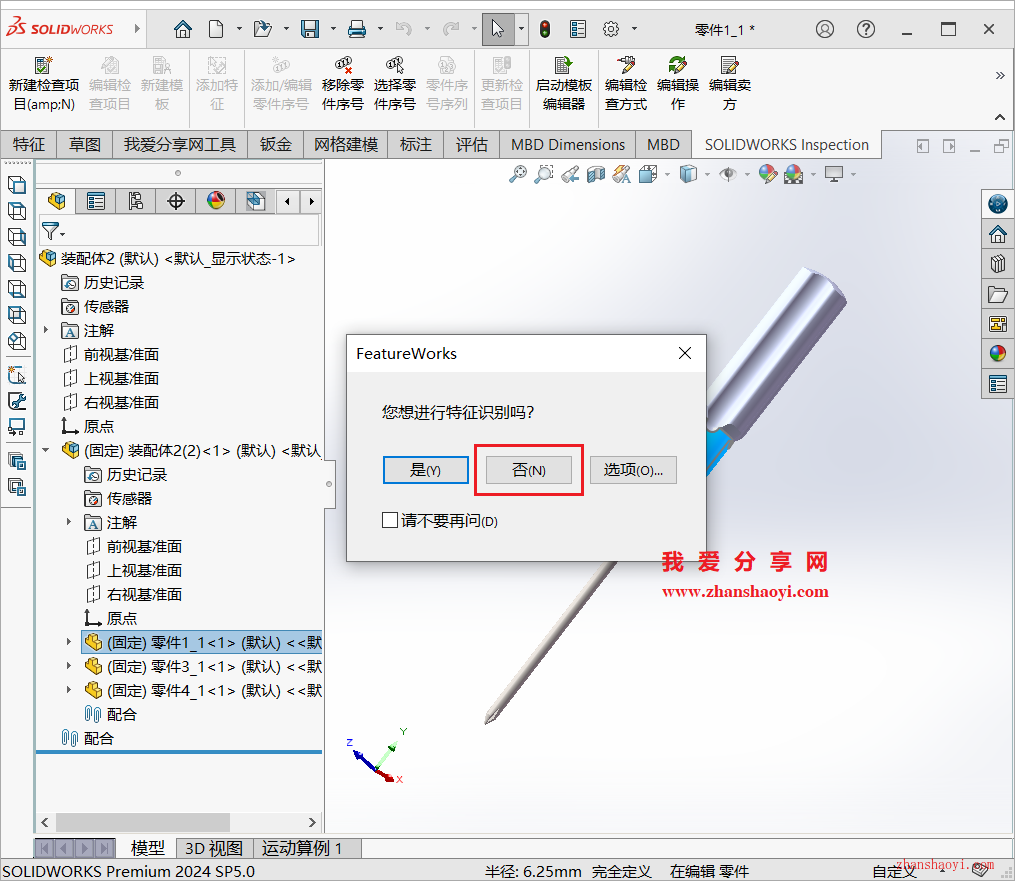Launch Template Editor (启动模板编辑器)

564,84
